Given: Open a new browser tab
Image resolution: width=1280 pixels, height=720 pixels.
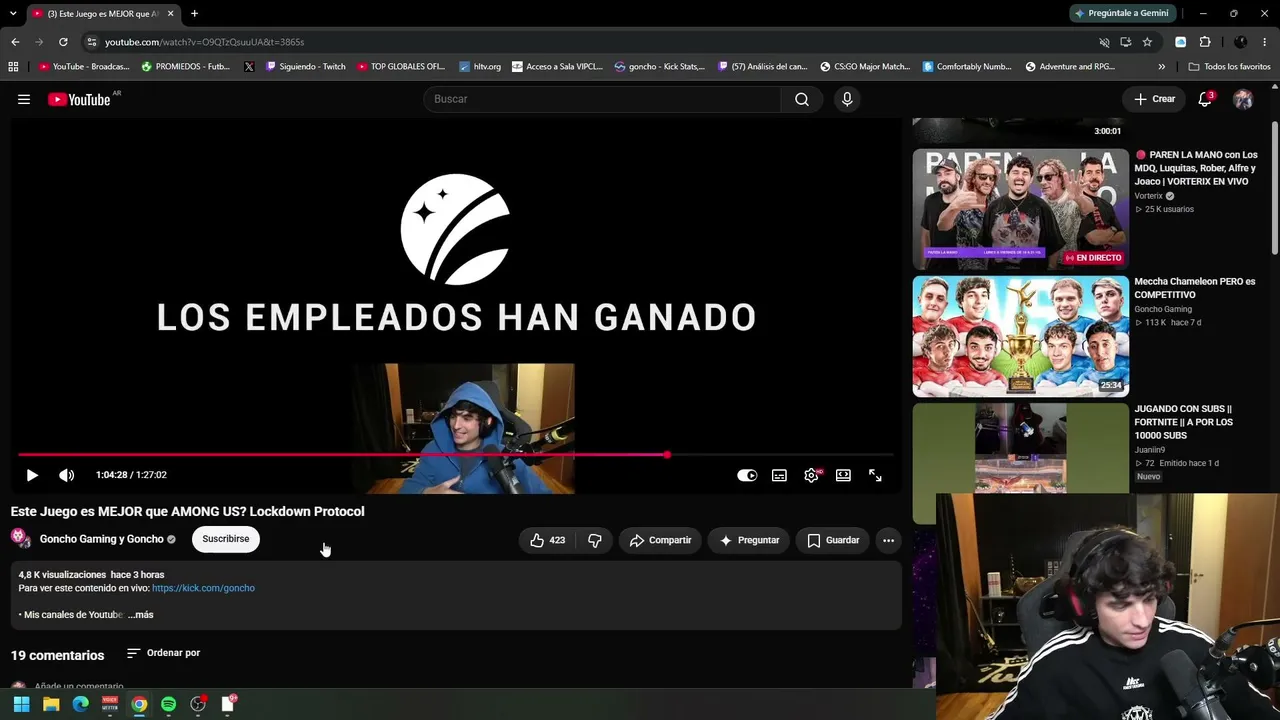Looking at the screenshot, I should point(194,13).
